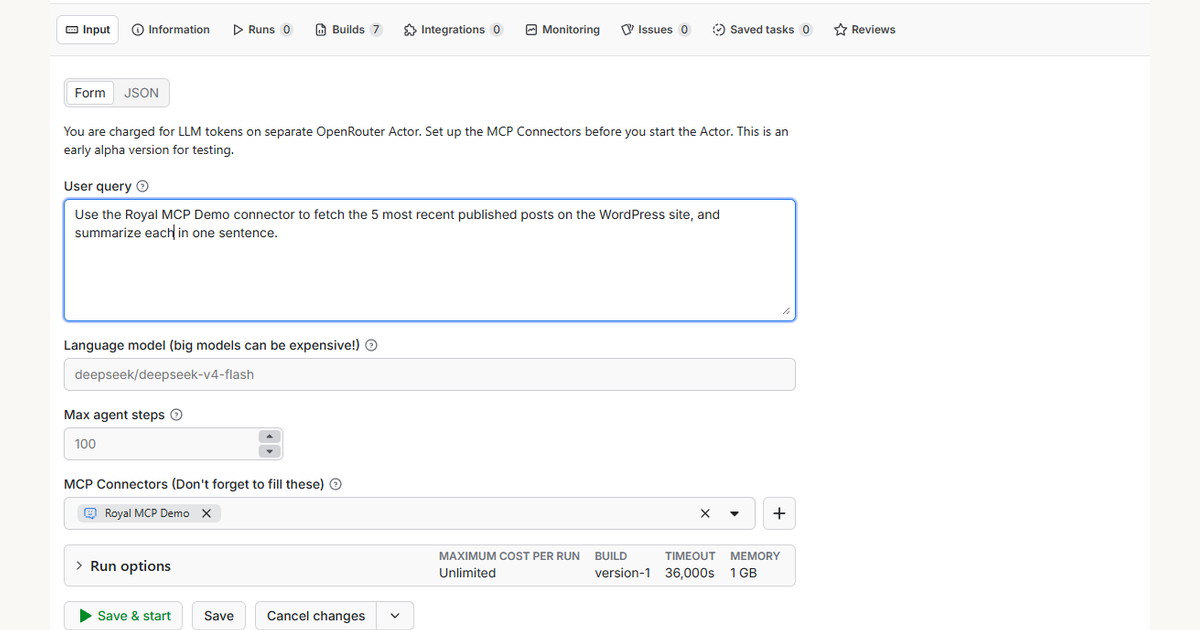Click the Language model input field
This screenshot has width=1200, height=630.
click(x=430, y=374)
